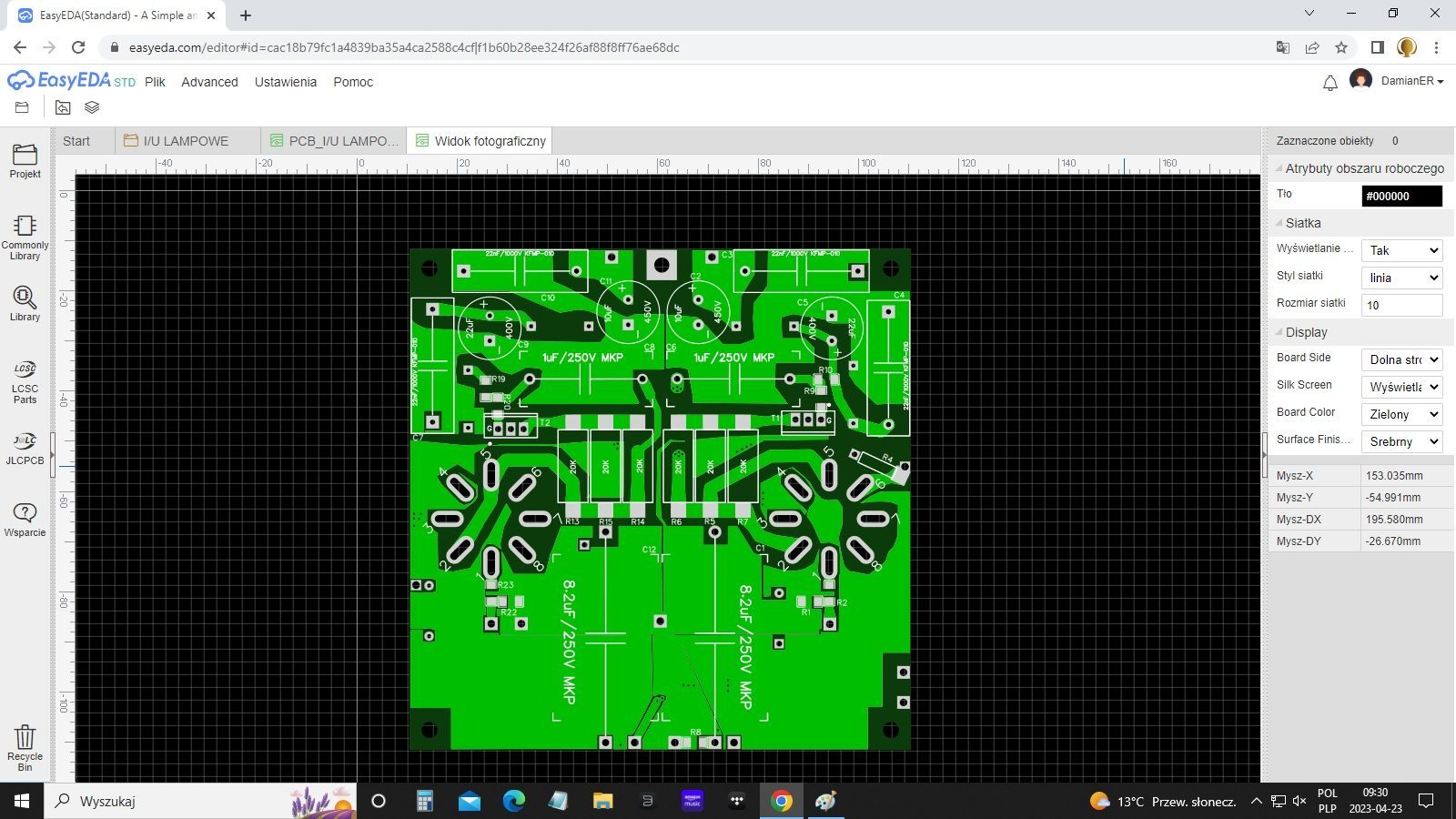Click the share page icon in address bar

pyautogui.click(x=1312, y=47)
